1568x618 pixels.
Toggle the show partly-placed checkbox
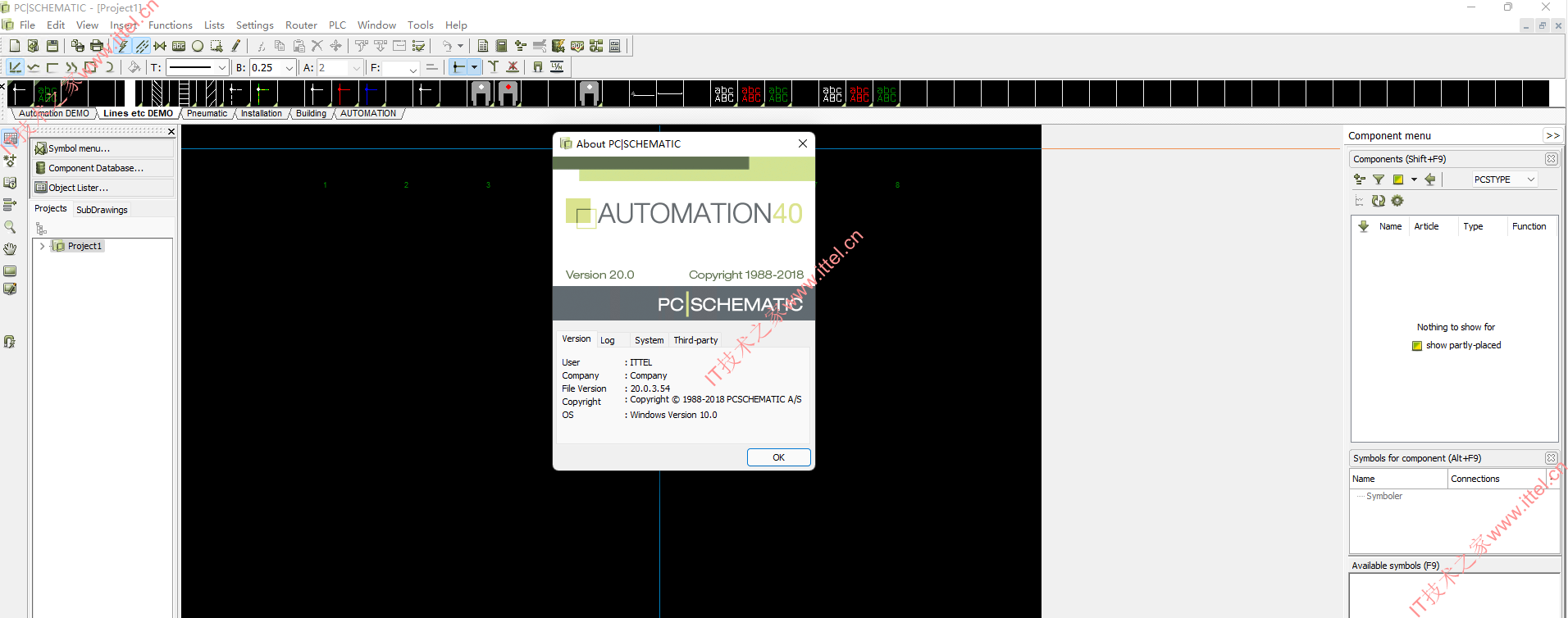point(1417,346)
